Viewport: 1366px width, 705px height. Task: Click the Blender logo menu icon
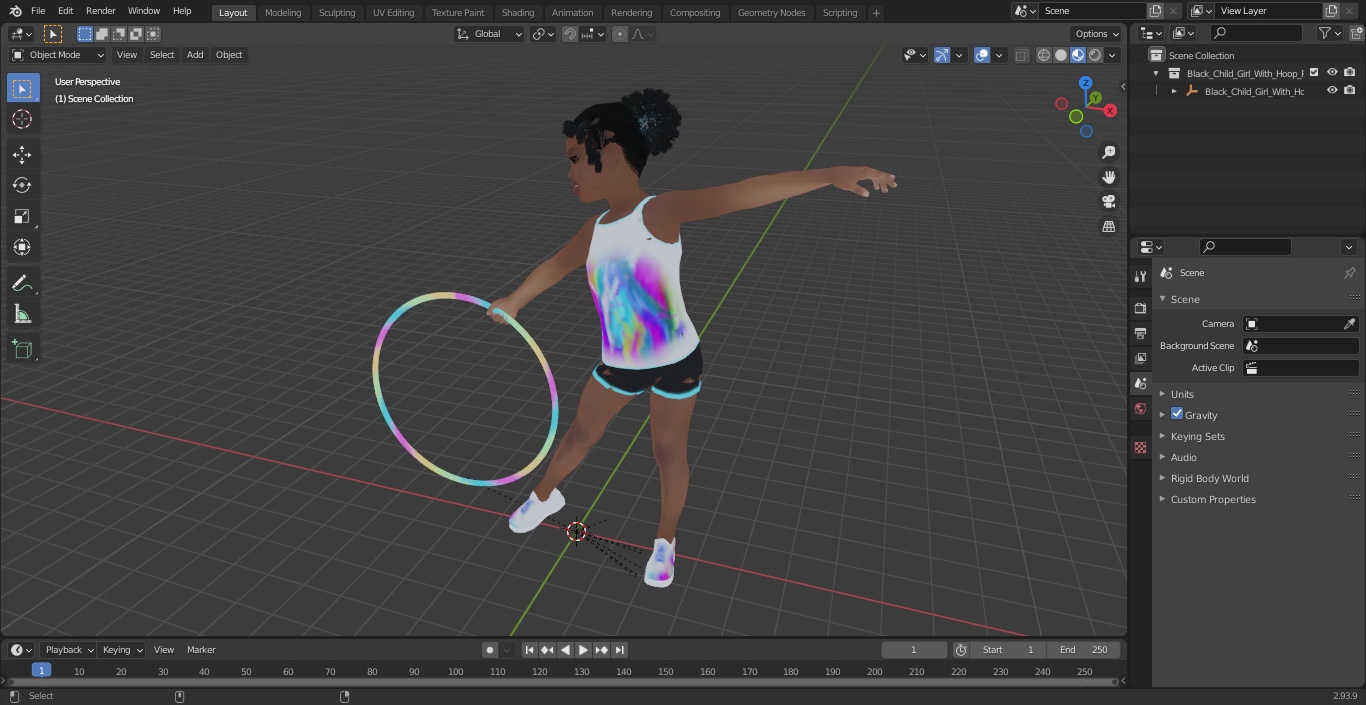(15, 11)
